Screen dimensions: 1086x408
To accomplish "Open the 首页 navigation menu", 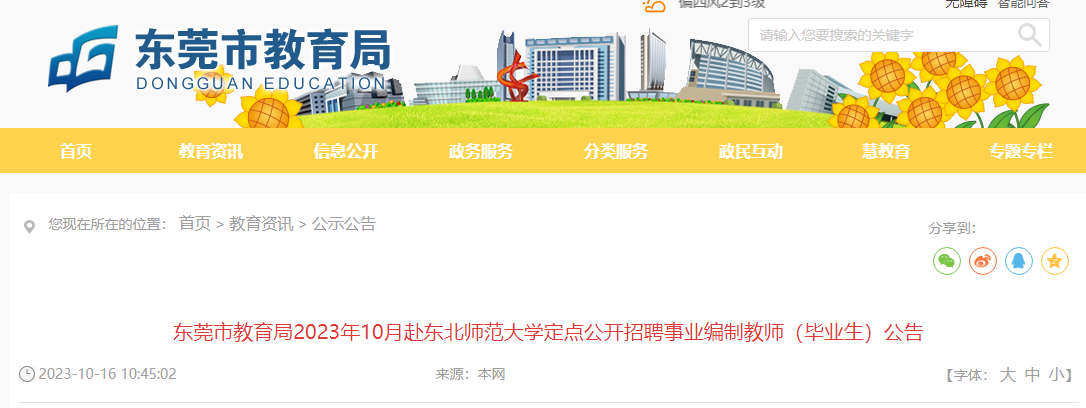I will tap(76, 151).
